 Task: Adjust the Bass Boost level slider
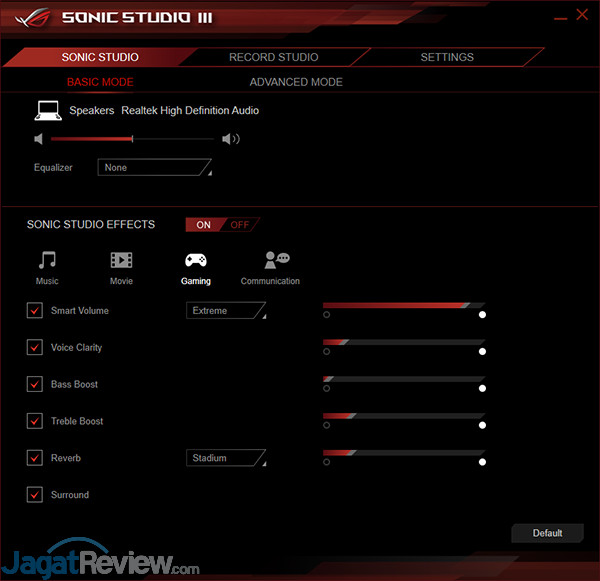tap(404, 379)
